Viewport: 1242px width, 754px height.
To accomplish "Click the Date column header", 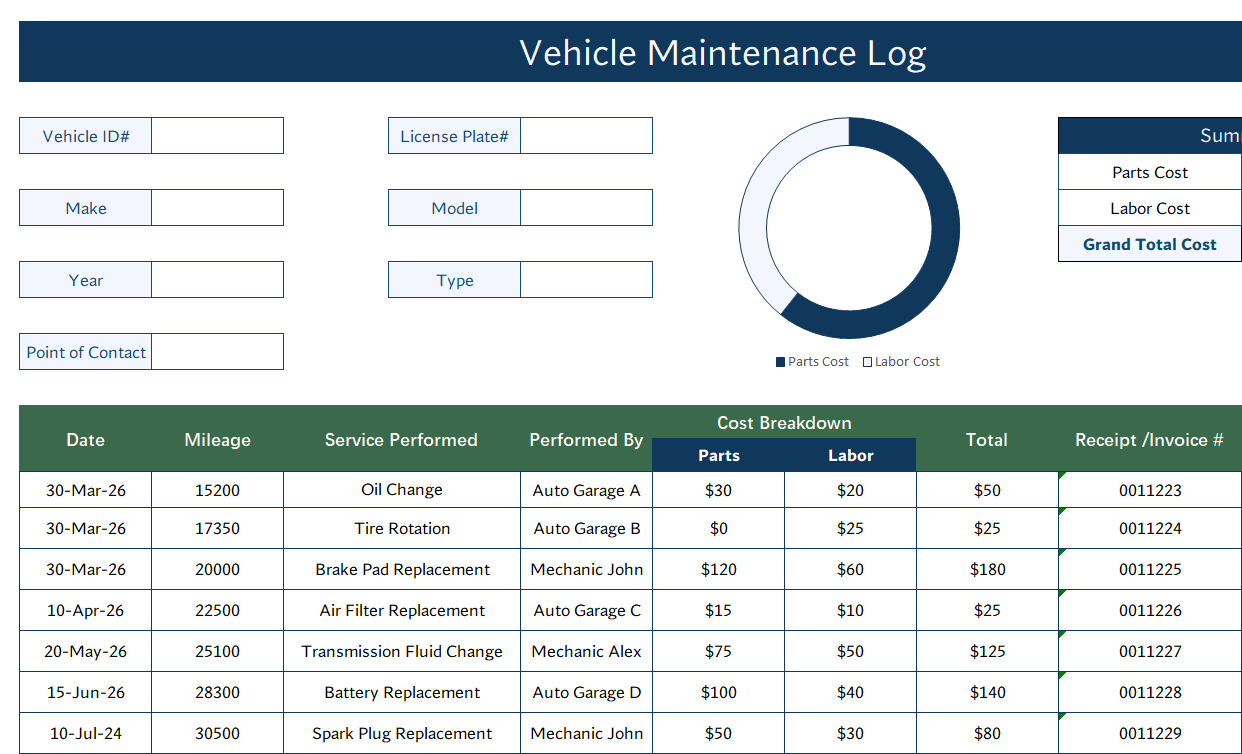I will 86,439.
